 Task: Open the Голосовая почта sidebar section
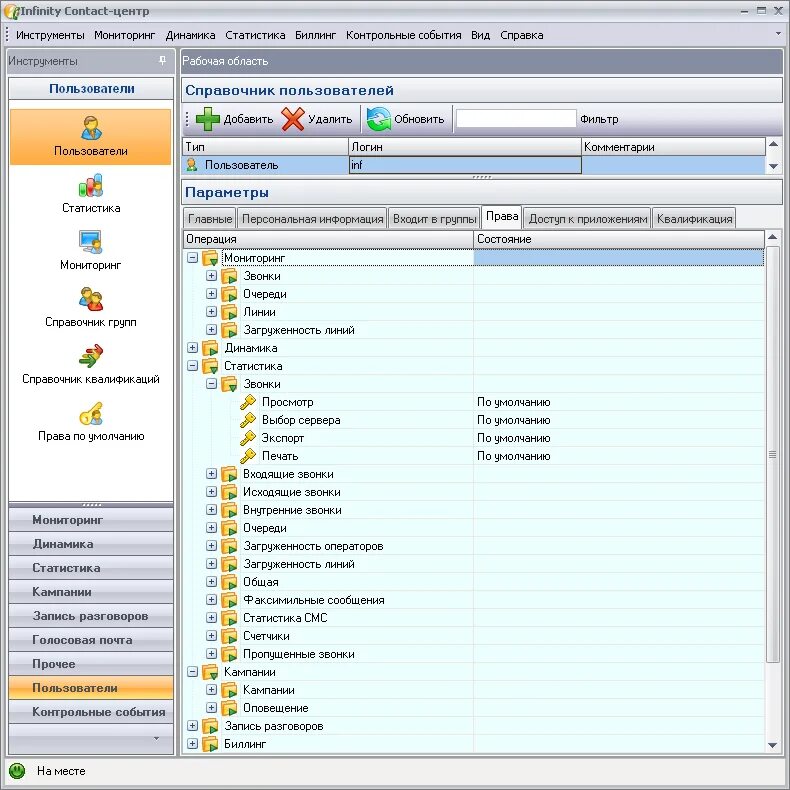91,640
